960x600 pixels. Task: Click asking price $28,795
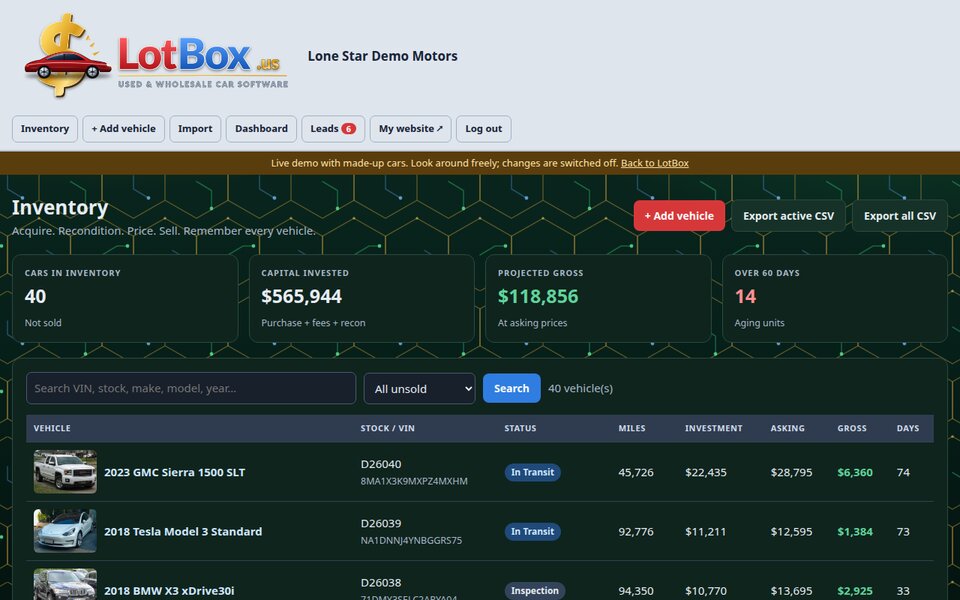tap(791, 472)
